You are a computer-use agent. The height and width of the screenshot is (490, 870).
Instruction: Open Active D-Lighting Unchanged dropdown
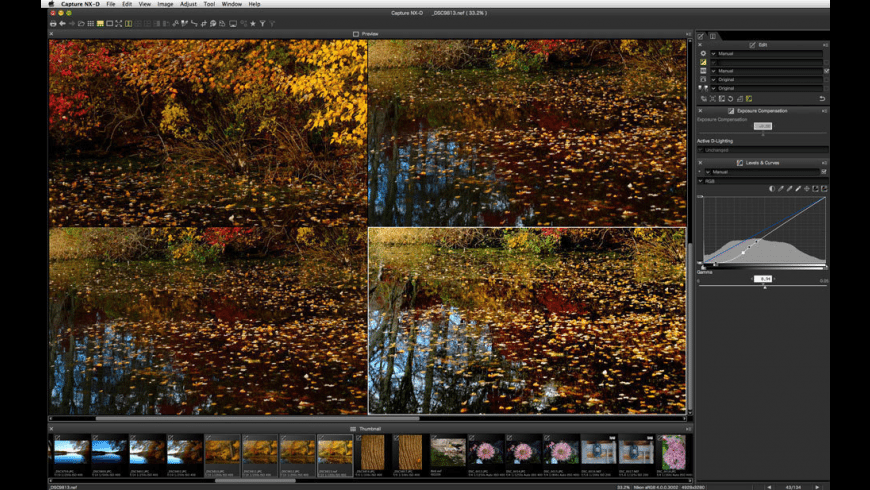tap(762, 150)
